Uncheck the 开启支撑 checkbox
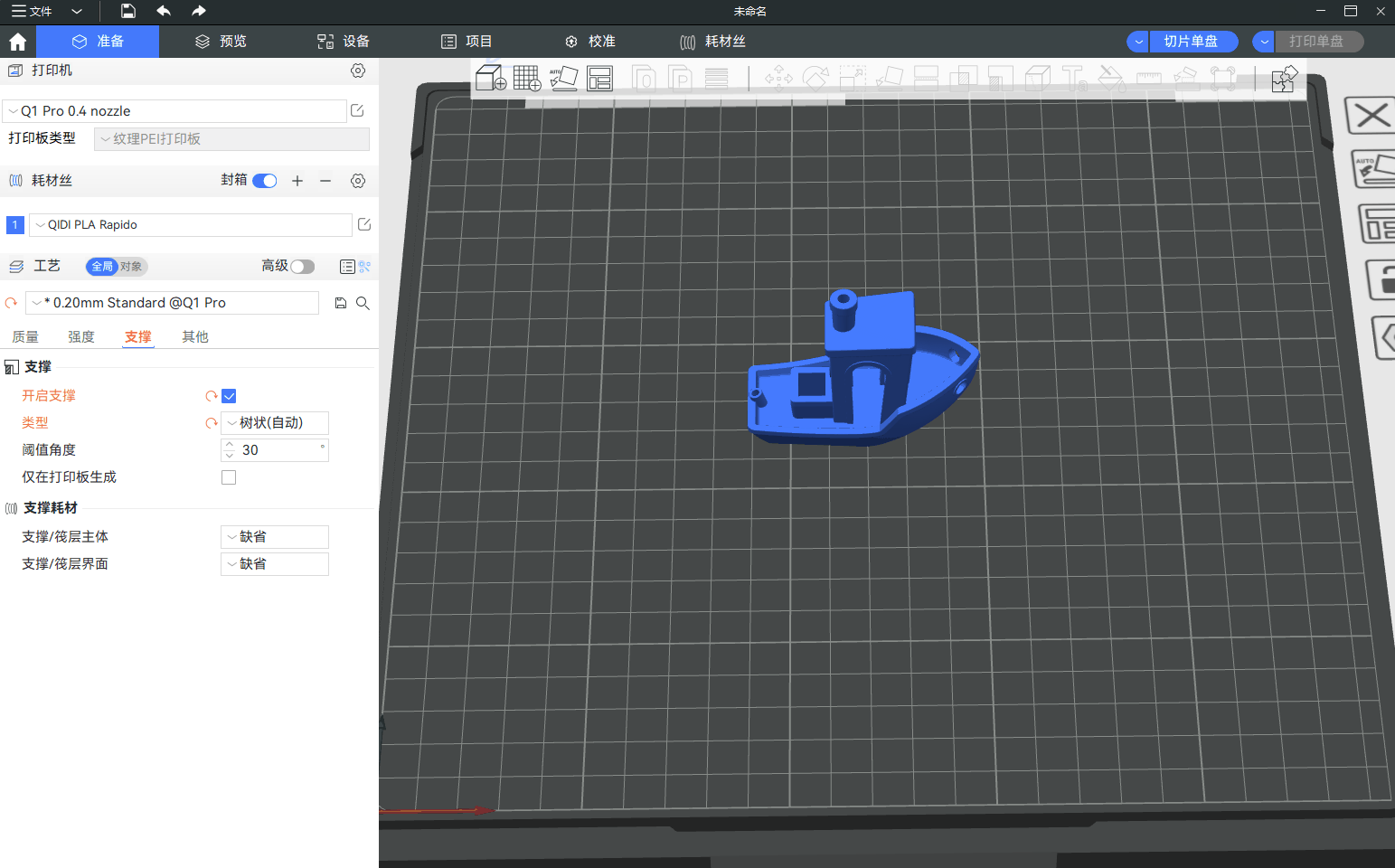This screenshot has width=1395, height=868. pos(229,396)
